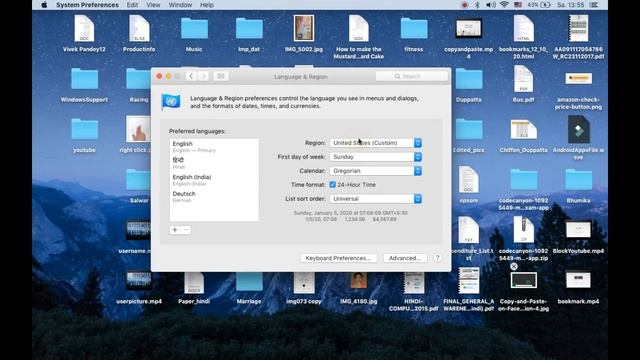Click the red recording indicator in menu bar
This screenshot has height=360, width=640.
[x=464, y=5]
